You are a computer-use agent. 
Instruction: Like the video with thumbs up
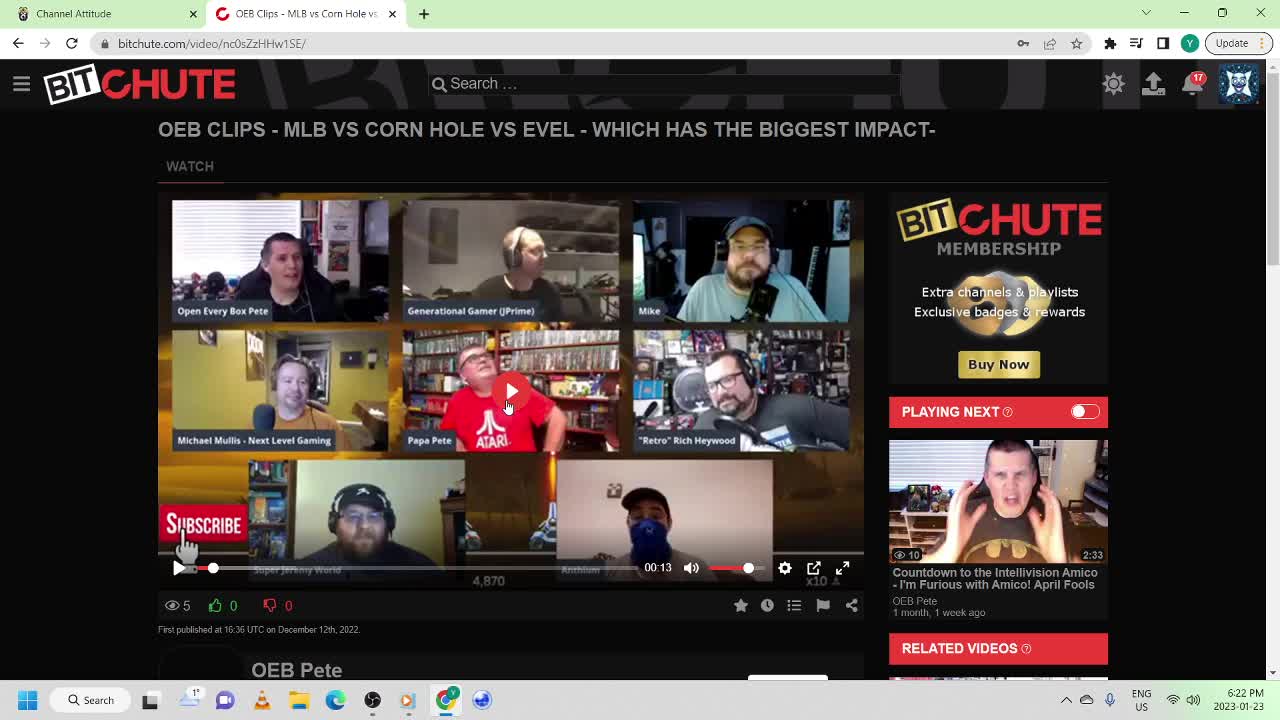click(215, 605)
